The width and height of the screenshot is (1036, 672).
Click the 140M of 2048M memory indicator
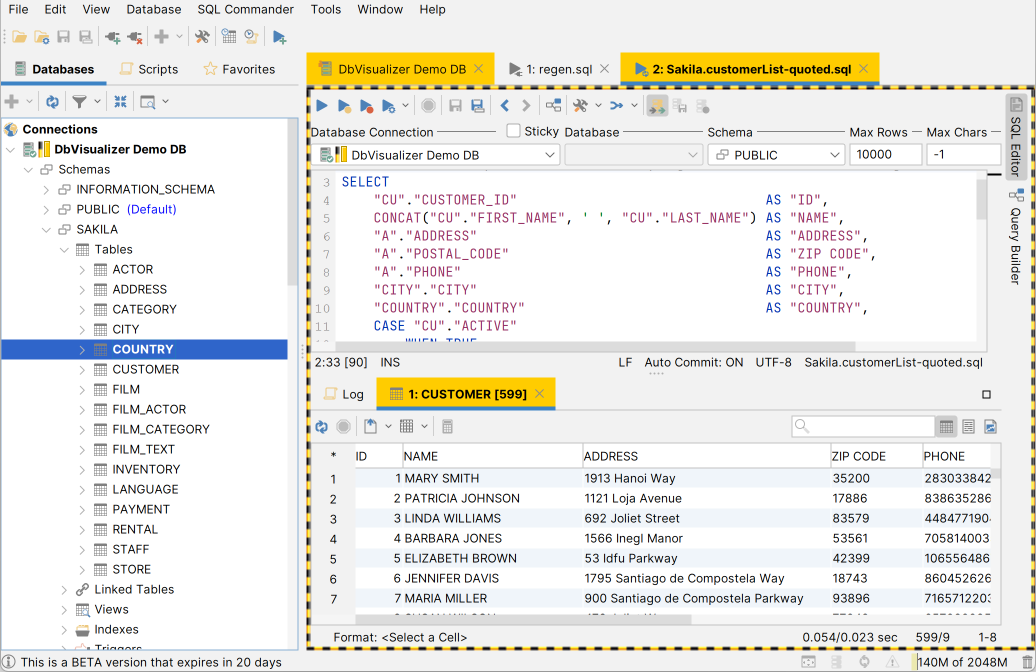pos(962,661)
